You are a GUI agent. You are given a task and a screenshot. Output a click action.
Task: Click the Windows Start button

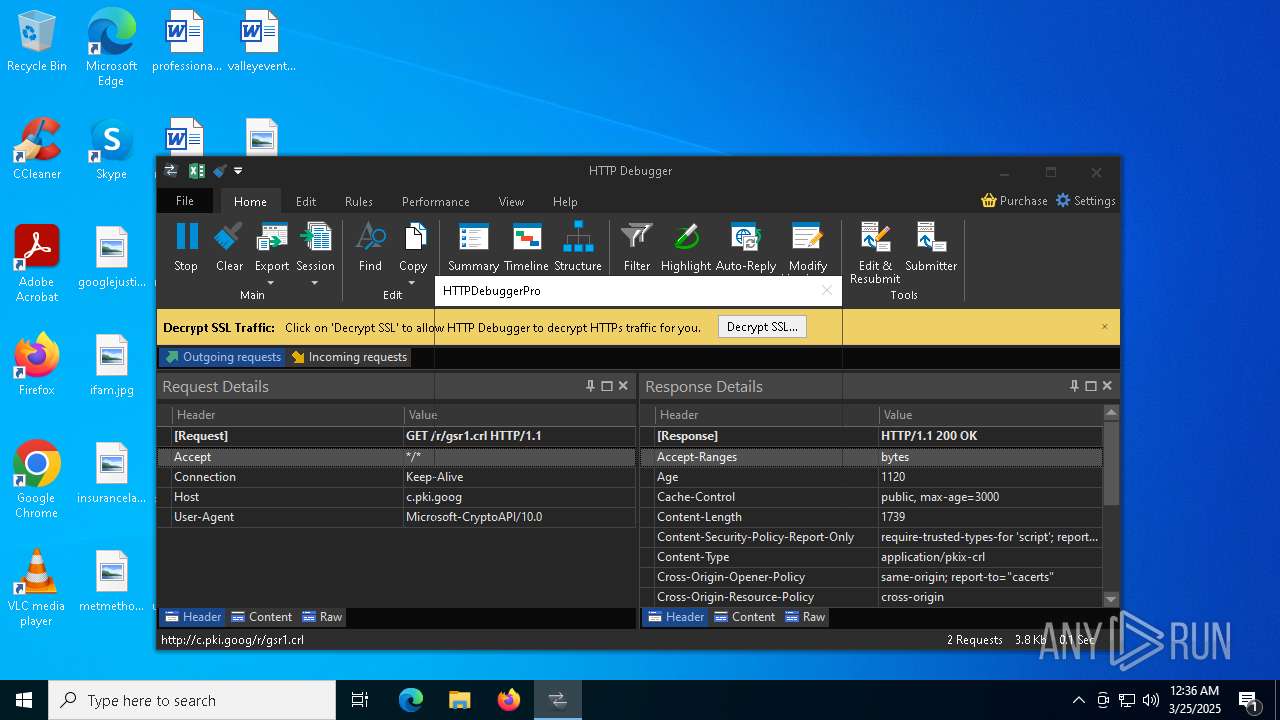(x=24, y=700)
